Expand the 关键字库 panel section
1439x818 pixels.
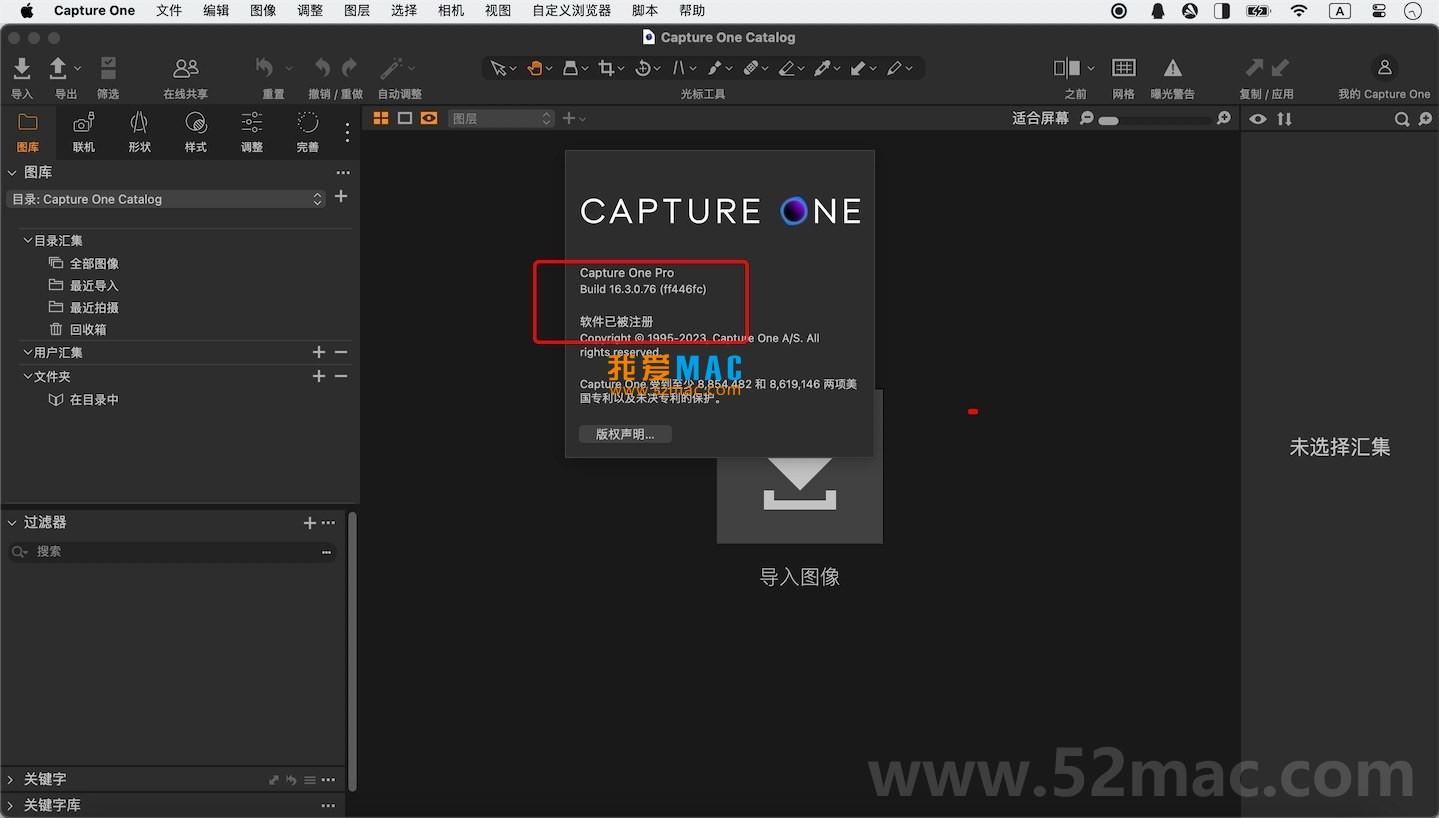click(11, 805)
